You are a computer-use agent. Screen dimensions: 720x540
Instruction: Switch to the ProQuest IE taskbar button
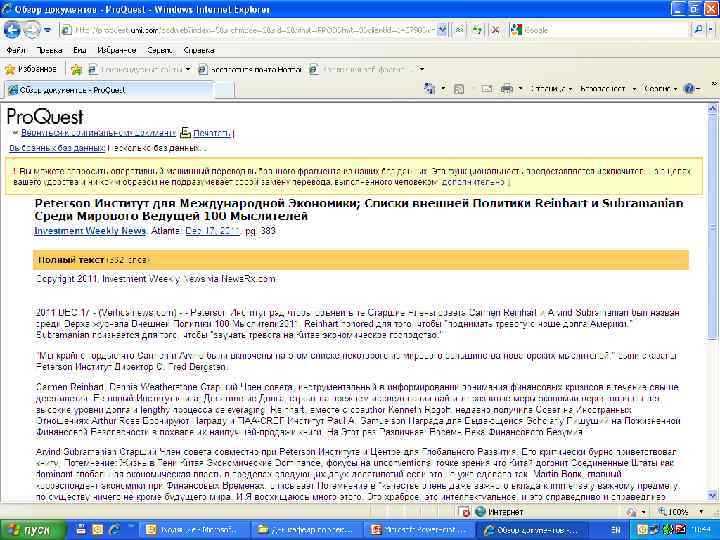pyautogui.click(x=534, y=529)
